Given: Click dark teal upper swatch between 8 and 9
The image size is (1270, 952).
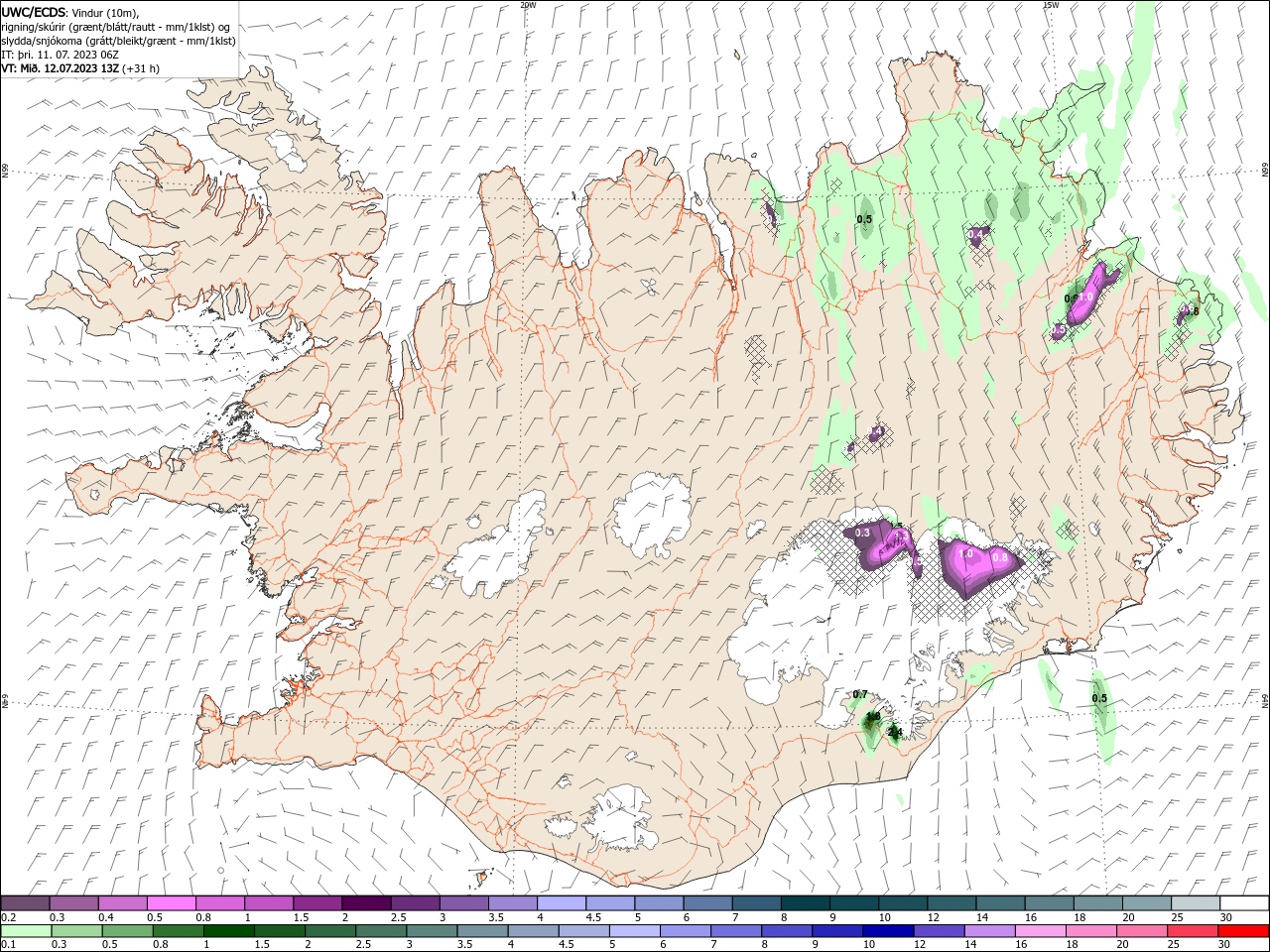Looking at the screenshot, I should click(x=806, y=903).
